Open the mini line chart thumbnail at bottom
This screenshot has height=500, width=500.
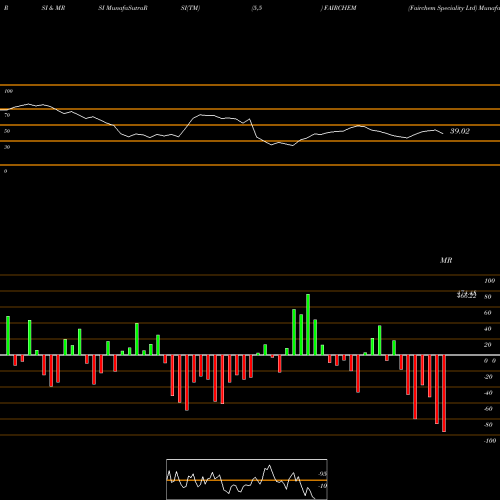click(x=247, y=479)
